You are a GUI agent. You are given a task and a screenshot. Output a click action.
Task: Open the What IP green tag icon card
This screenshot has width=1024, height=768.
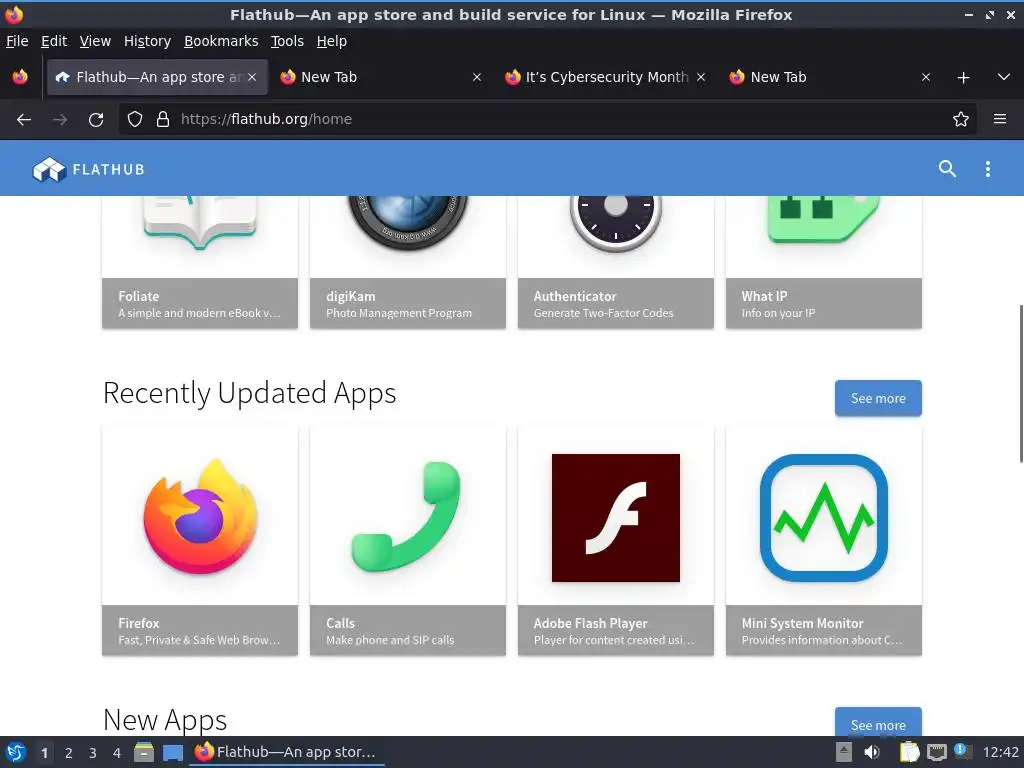pyautogui.click(x=824, y=219)
